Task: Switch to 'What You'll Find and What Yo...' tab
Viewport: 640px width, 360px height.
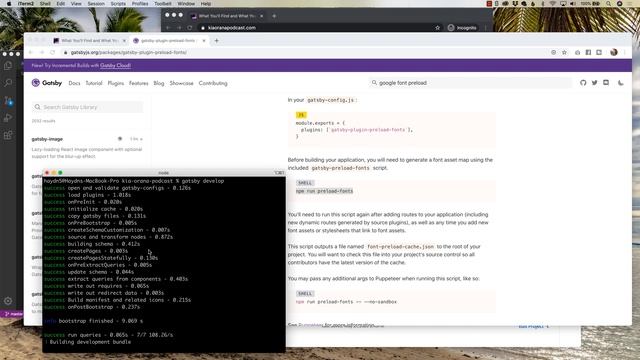Action: click(90, 40)
